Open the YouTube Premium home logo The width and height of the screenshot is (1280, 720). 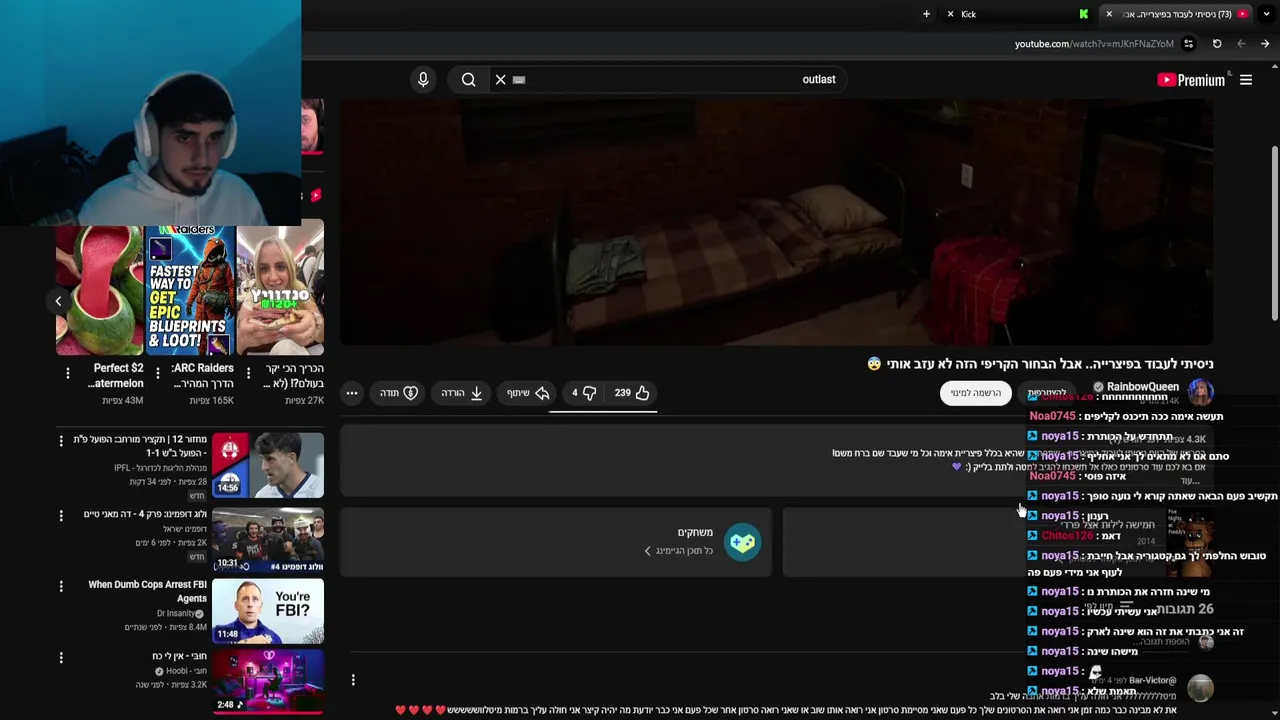click(1191, 80)
